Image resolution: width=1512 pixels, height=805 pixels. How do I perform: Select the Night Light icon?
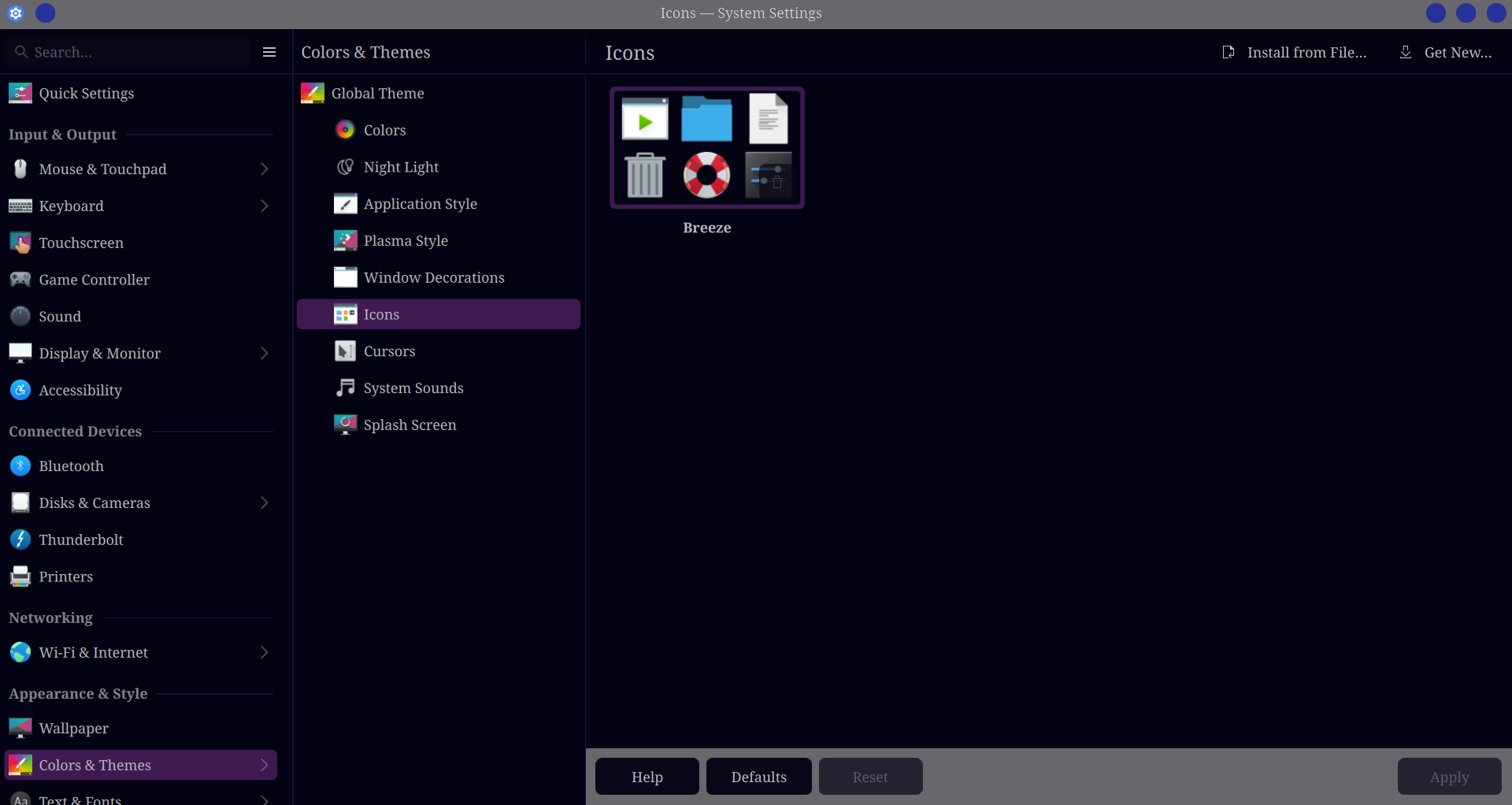click(x=345, y=167)
